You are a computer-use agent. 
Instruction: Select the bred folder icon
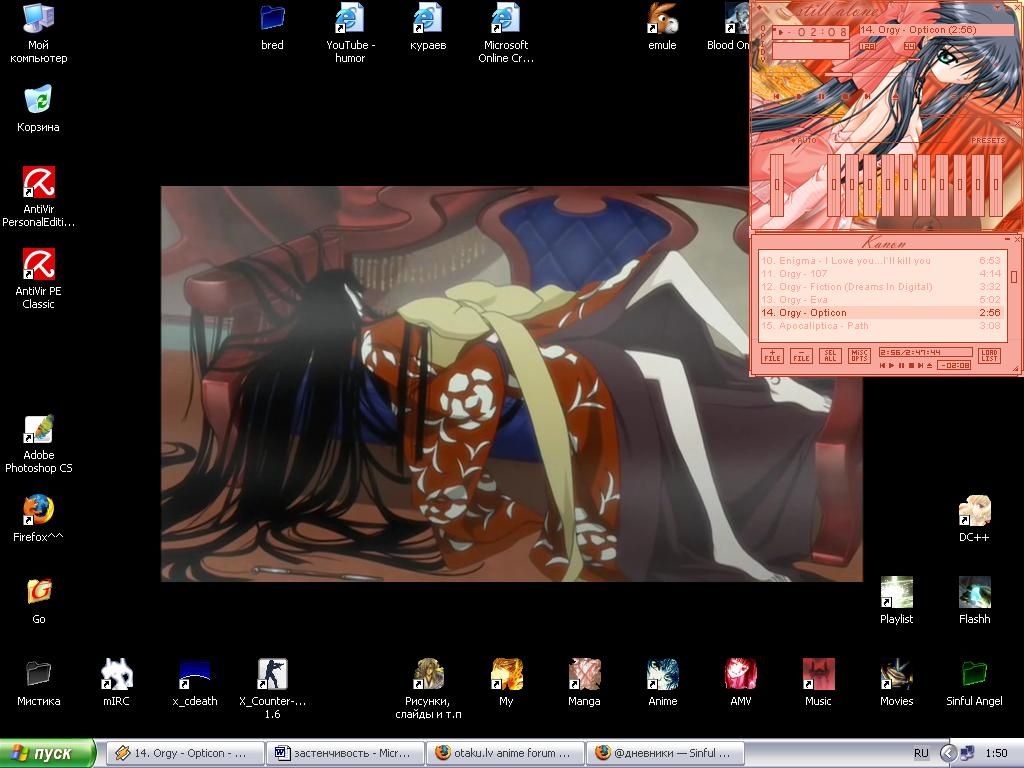(x=272, y=26)
